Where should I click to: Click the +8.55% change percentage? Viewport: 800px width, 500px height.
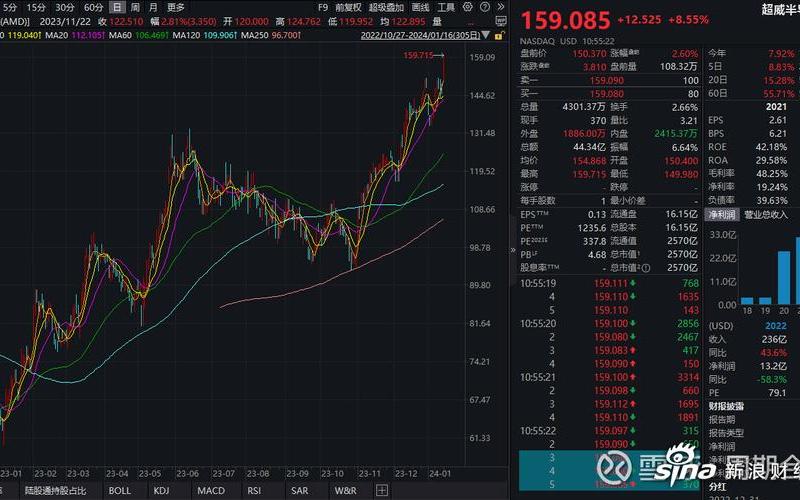coord(688,20)
